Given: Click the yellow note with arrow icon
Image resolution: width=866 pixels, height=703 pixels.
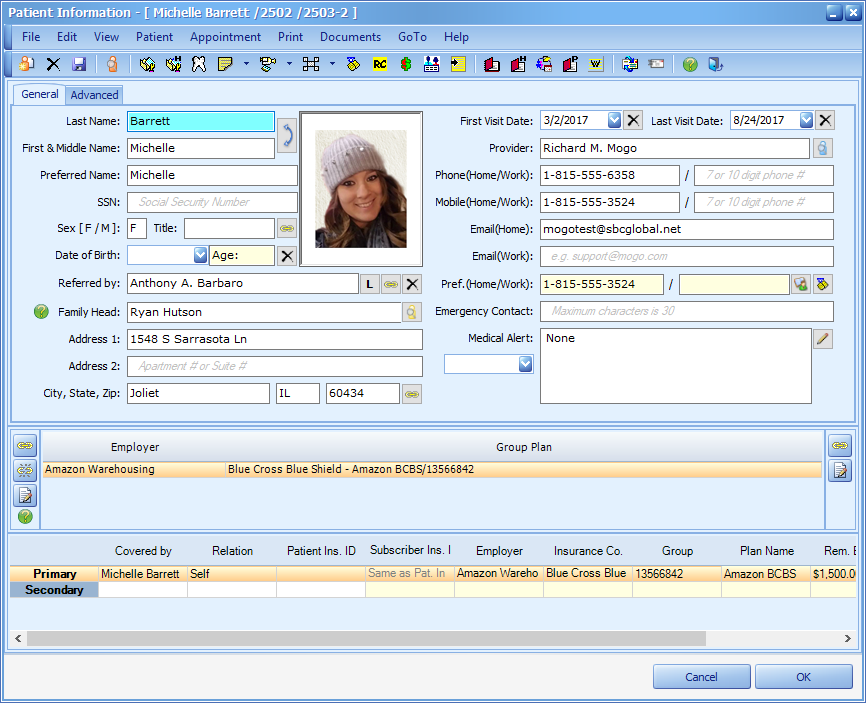Looking at the screenshot, I should [458, 65].
